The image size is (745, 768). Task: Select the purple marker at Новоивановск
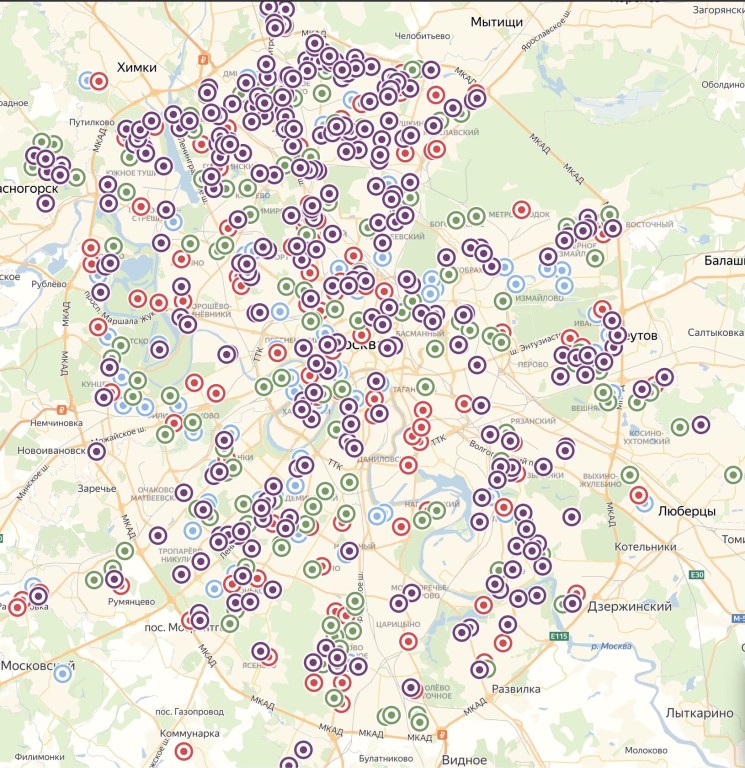tap(96, 451)
